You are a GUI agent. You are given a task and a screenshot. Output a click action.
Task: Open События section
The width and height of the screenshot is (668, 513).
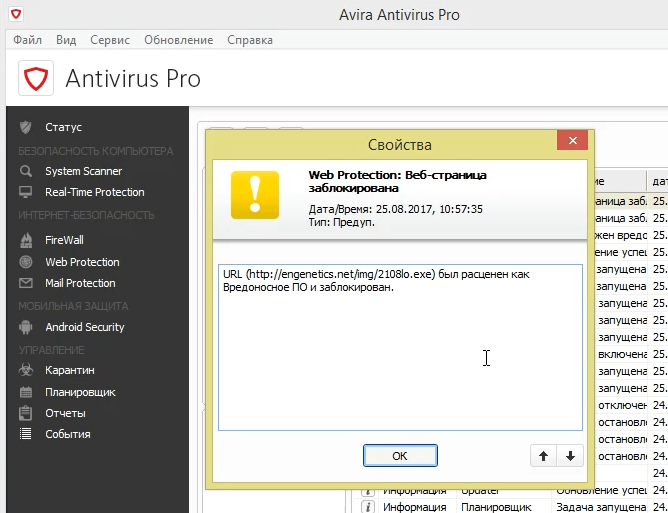click(68, 434)
